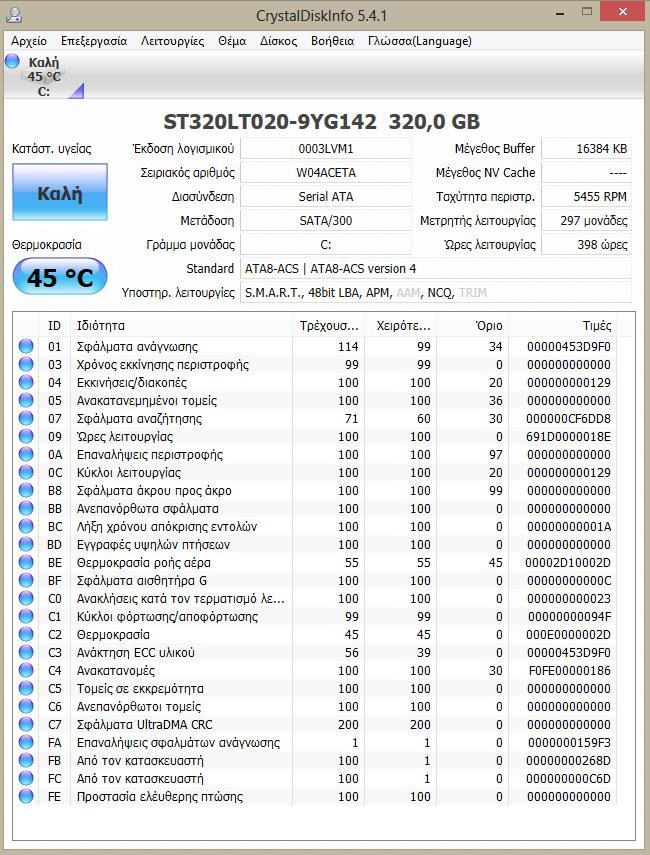Open the Δίσκος menu
The height and width of the screenshot is (855, 650).
pyautogui.click(x=278, y=41)
